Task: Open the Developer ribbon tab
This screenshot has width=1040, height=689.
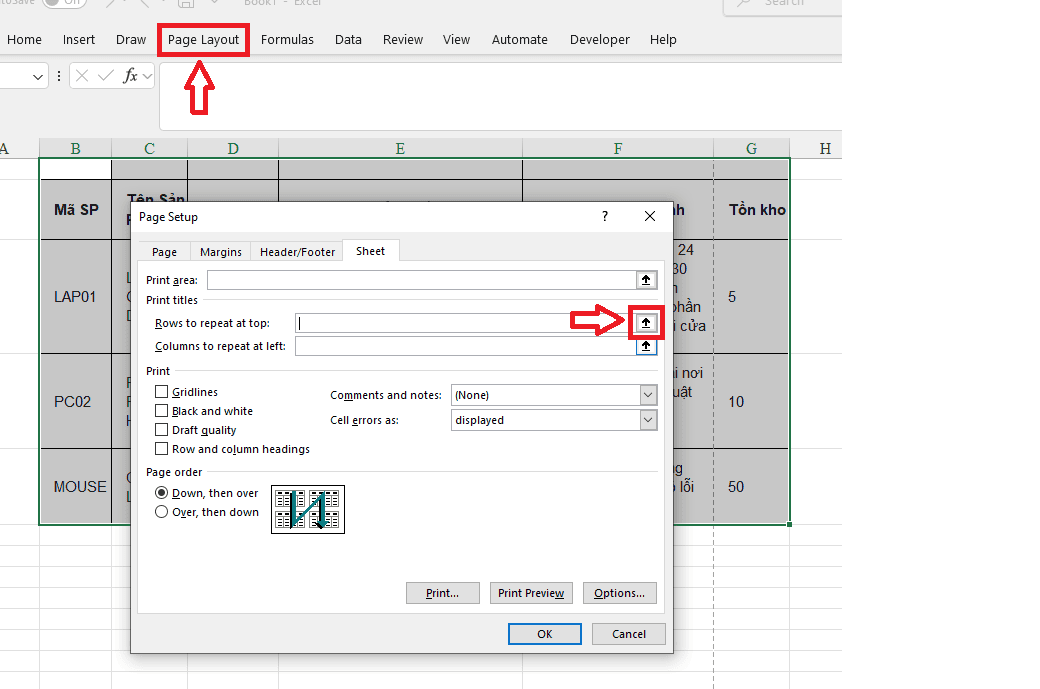Action: (600, 40)
